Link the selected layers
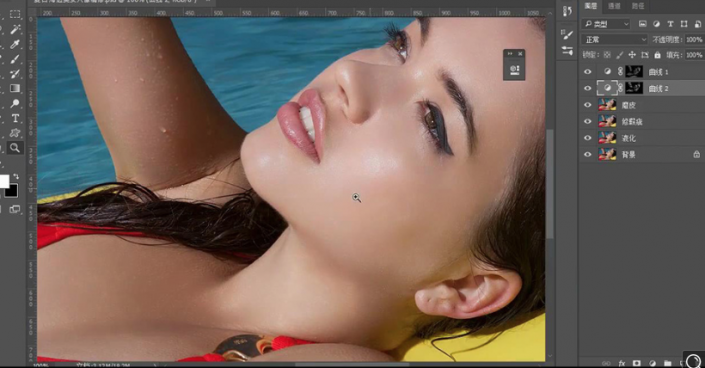Screen dimensions: 705x368 point(607,363)
